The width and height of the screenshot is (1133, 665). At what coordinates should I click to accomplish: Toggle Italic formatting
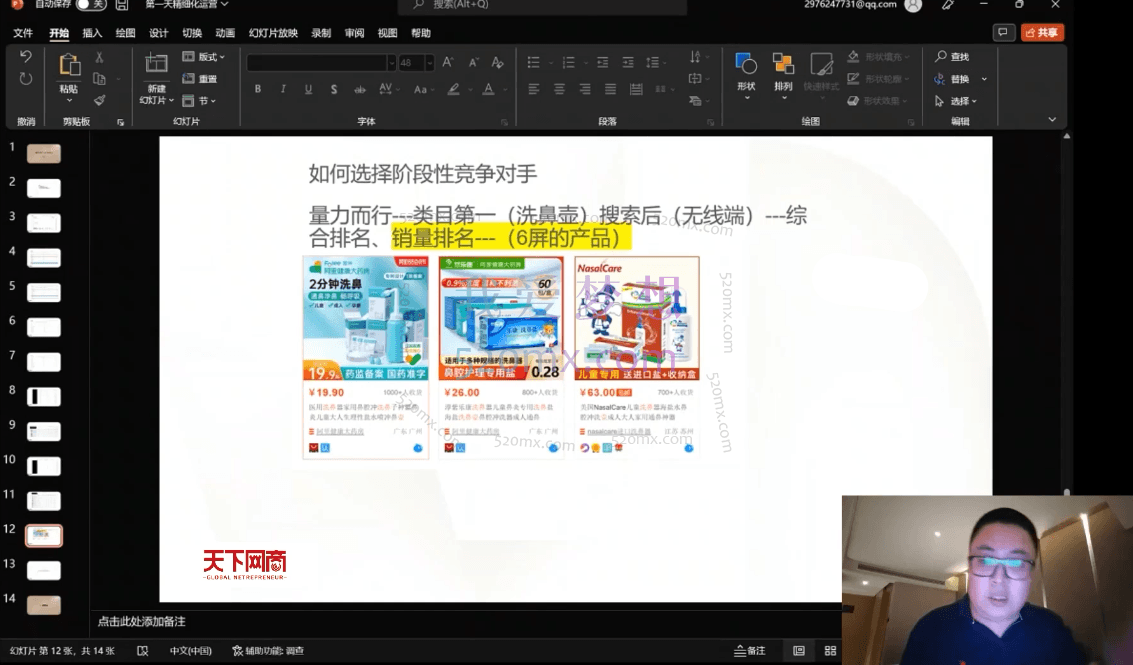click(x=283, y=90)
